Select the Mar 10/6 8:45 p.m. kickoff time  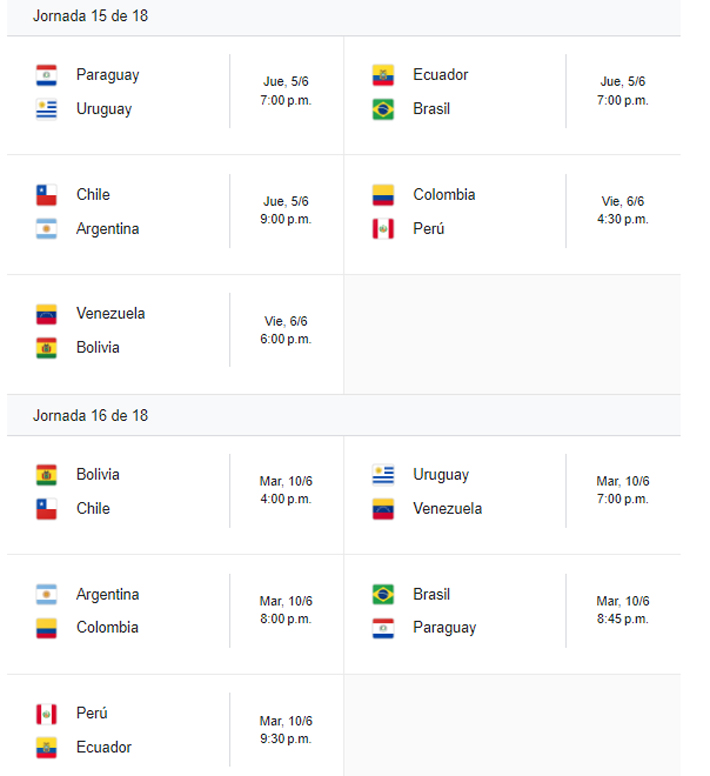point(622,610)
